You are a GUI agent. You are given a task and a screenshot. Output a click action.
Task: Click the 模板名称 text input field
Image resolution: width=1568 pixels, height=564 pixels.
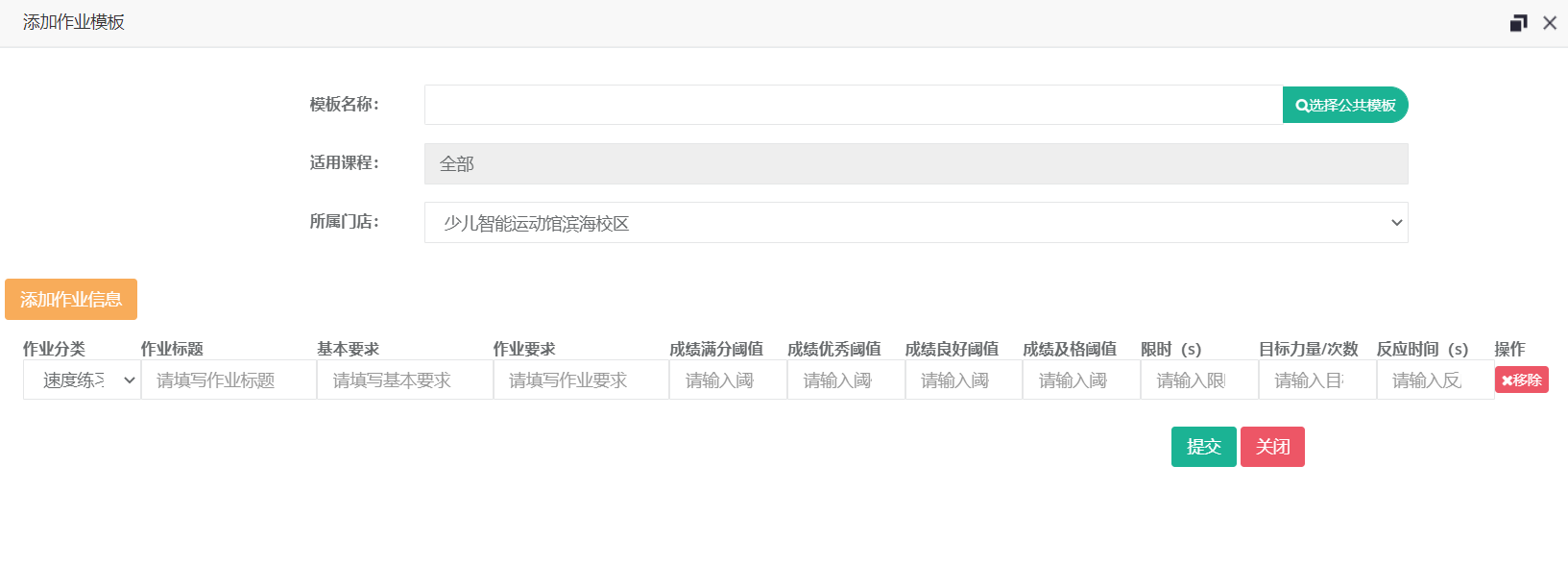[853, 105]
